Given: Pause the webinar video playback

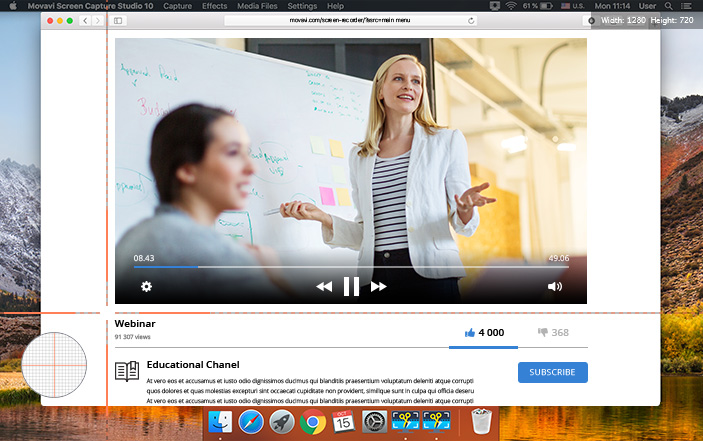Looking at the screenshot, I should pyautogui.click(x=351, y=286).
